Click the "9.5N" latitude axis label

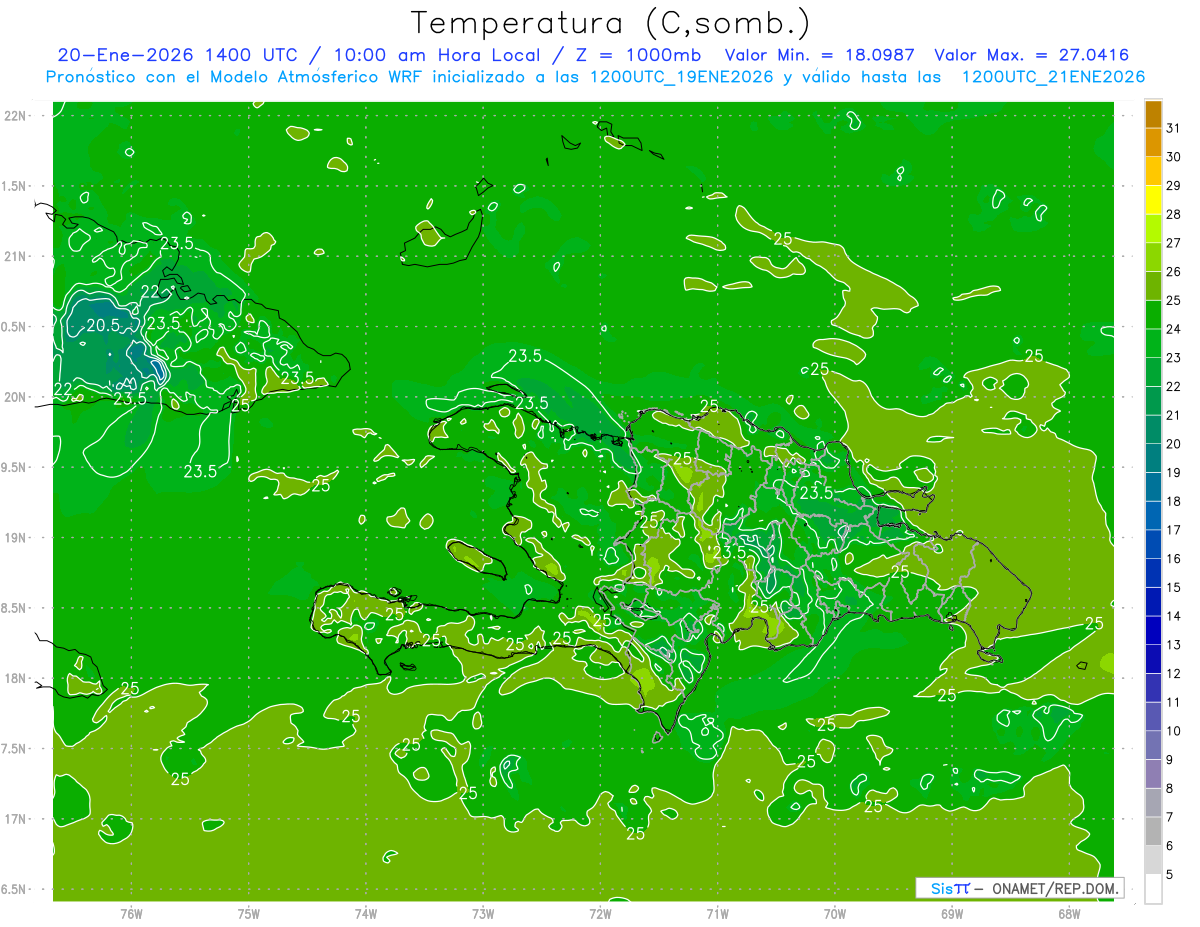click(x=15, y=467)
